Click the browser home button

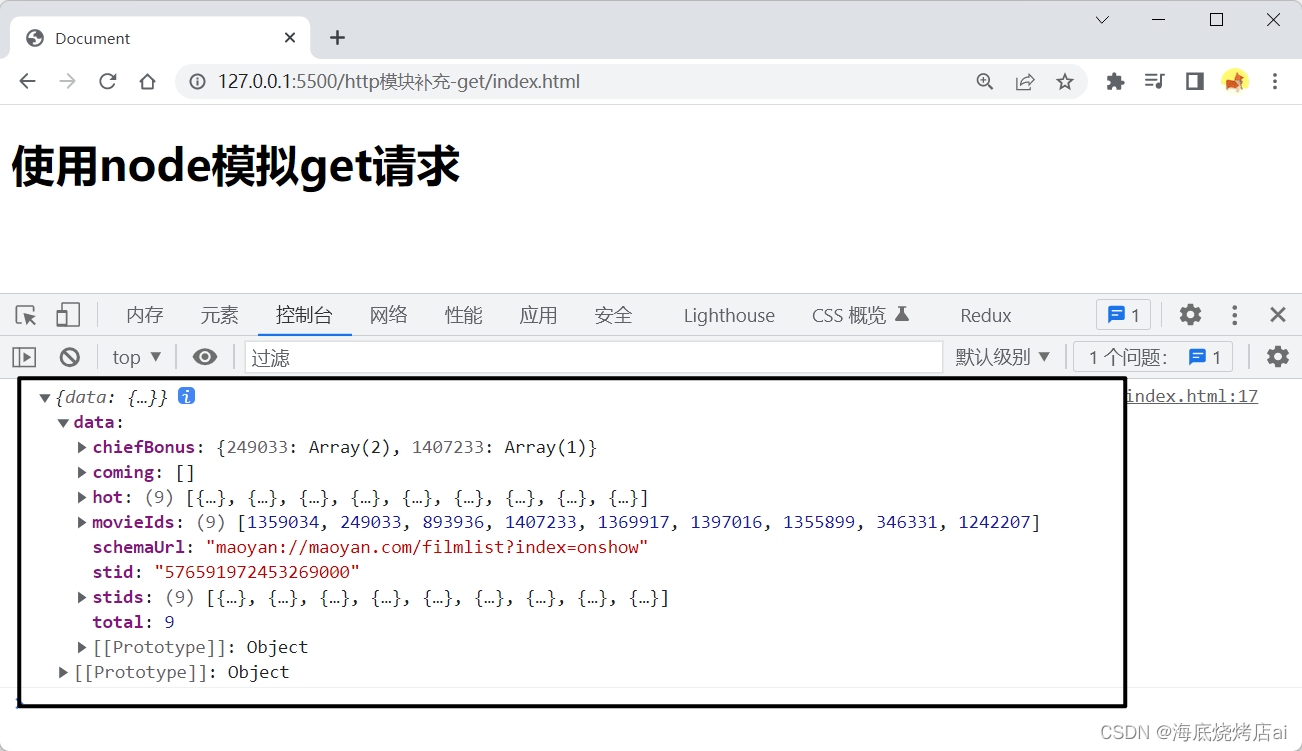tap(148, 82)
